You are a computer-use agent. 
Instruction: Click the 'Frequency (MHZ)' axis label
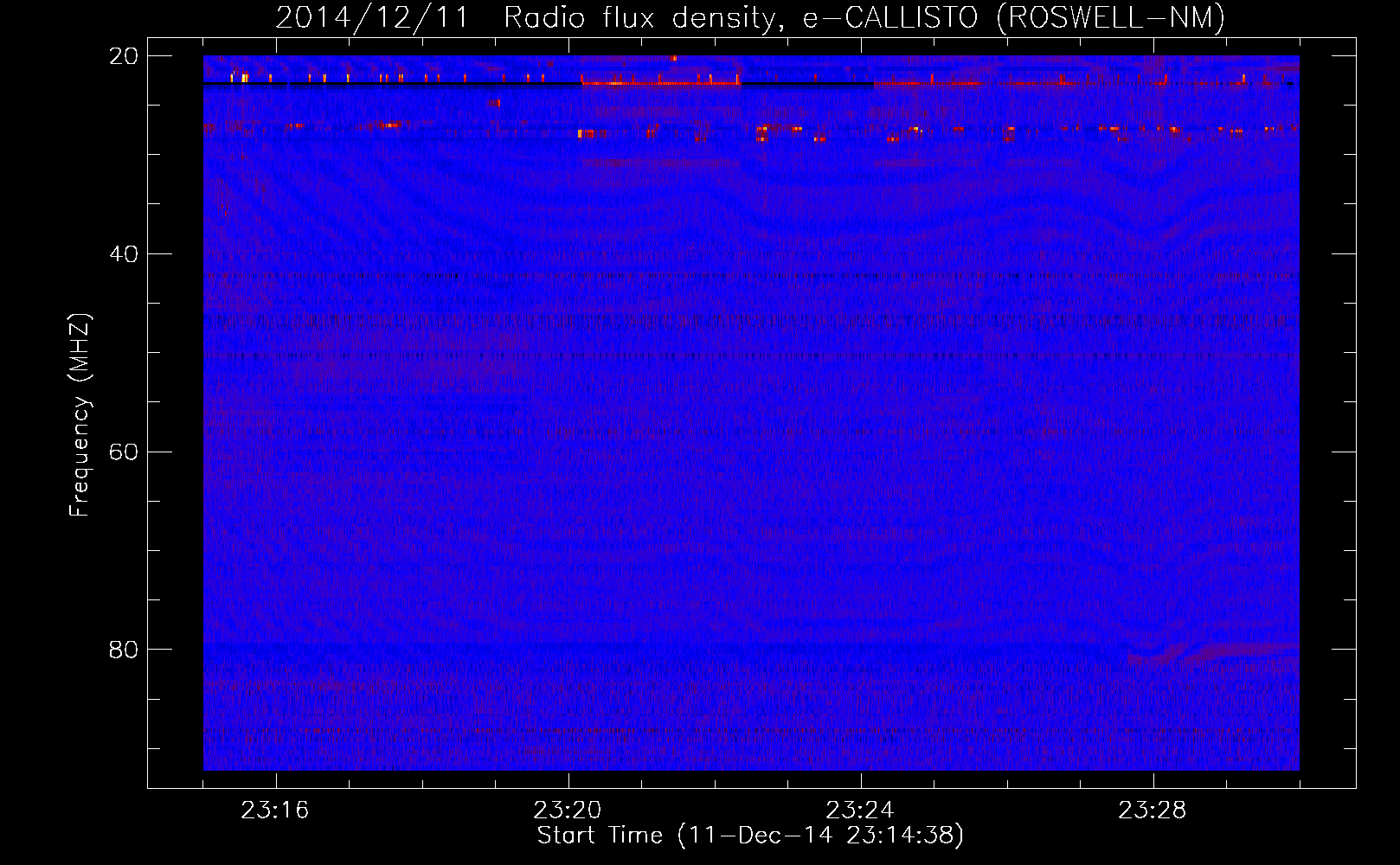tap(80, 415)
